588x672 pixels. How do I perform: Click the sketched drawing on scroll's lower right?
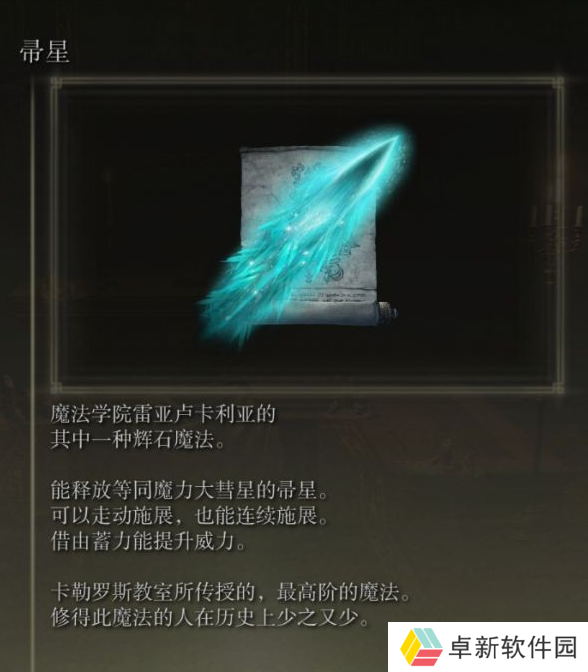tap(345, 259)
